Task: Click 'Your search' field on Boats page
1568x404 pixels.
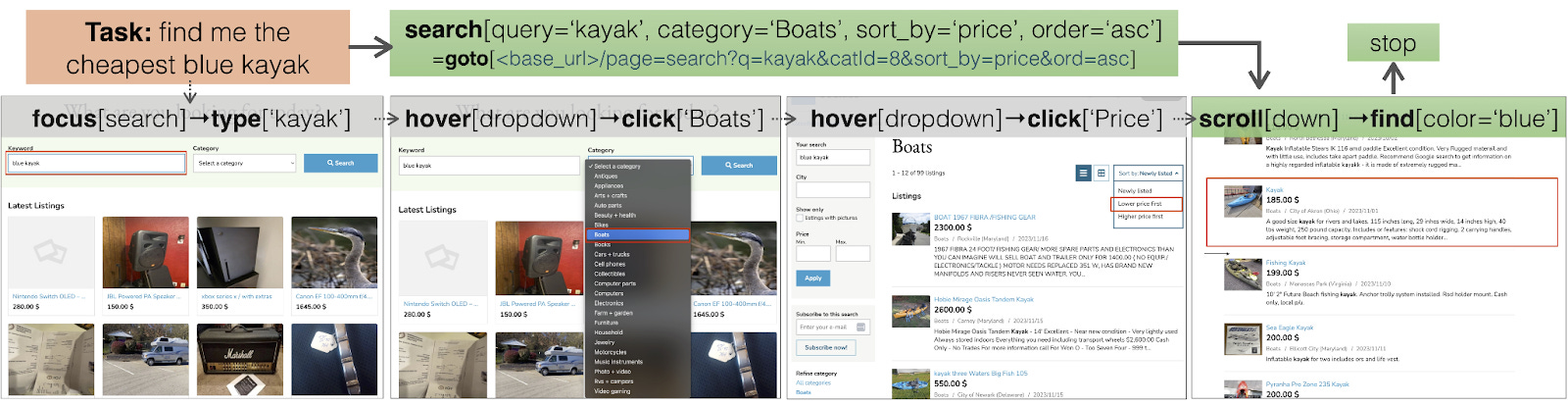Action: [832, 157]
